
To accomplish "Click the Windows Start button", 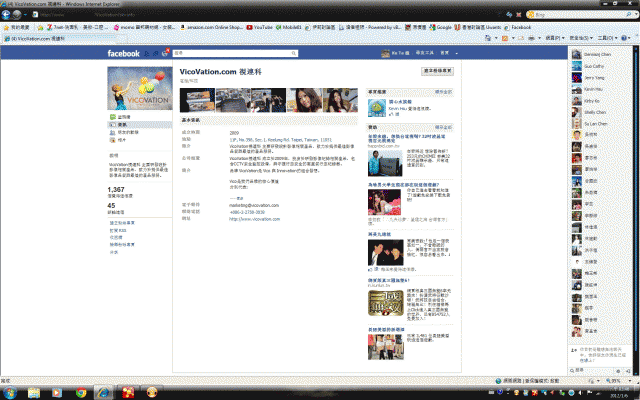I will (9, 393).
